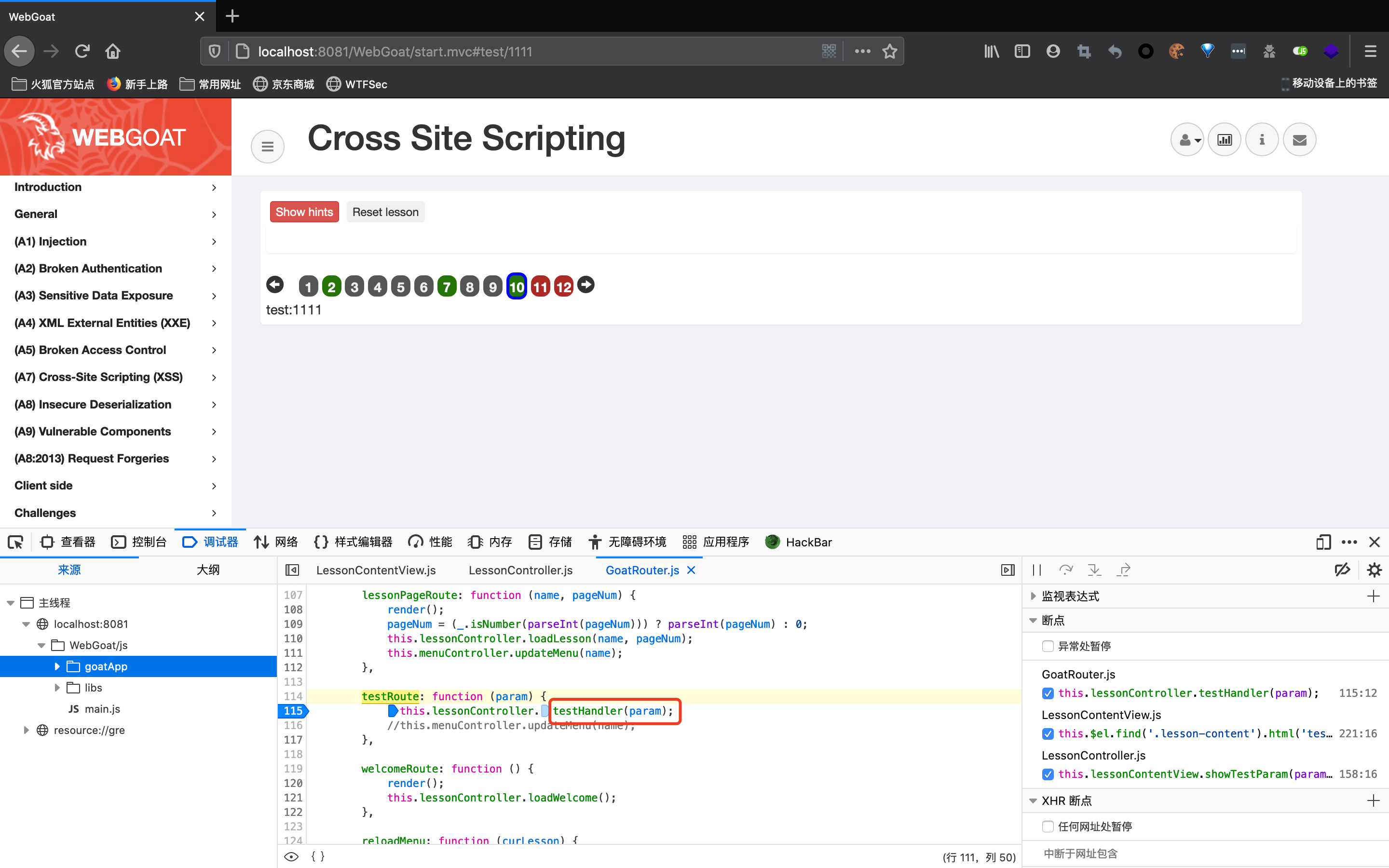This screenshot has height=868, width=1389.
Task: Click the element picker icon in devtools
Action: [x=15, y=542]
